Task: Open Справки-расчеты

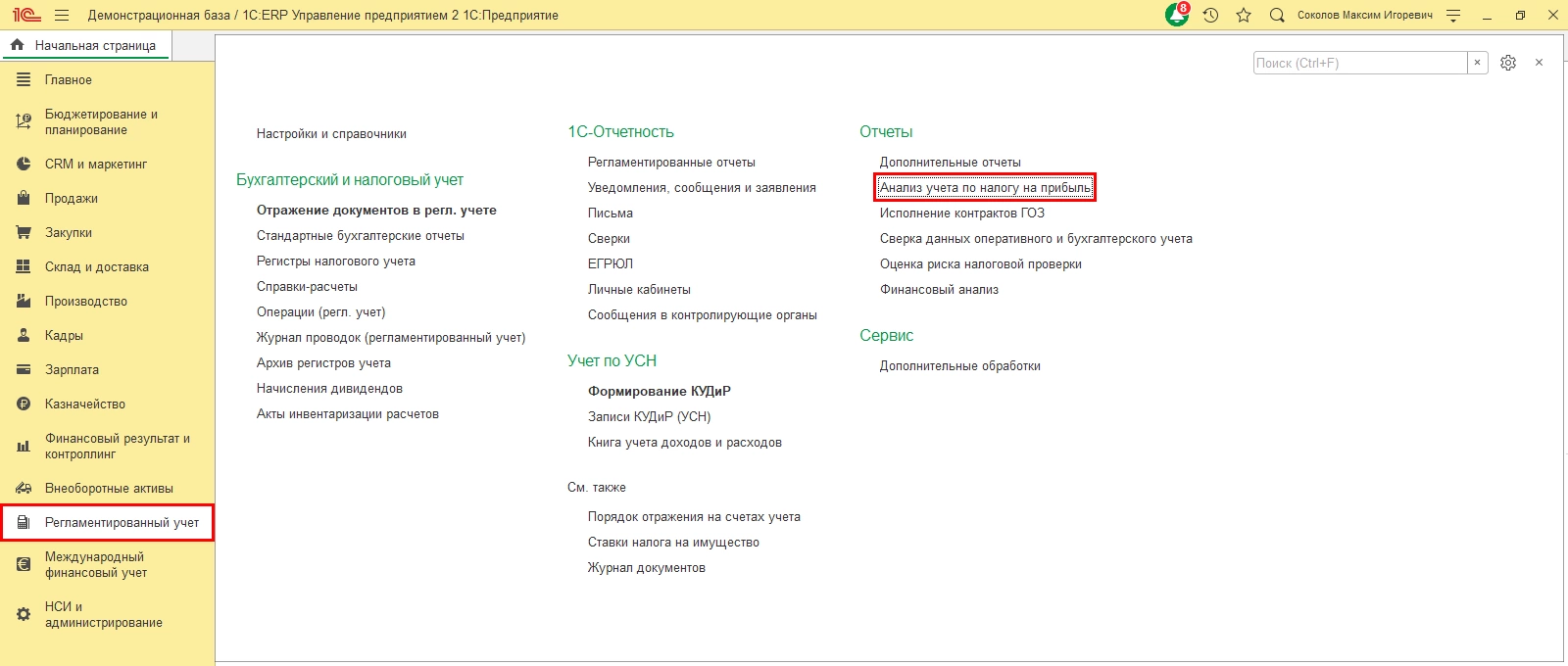Action: coord(307,286)
